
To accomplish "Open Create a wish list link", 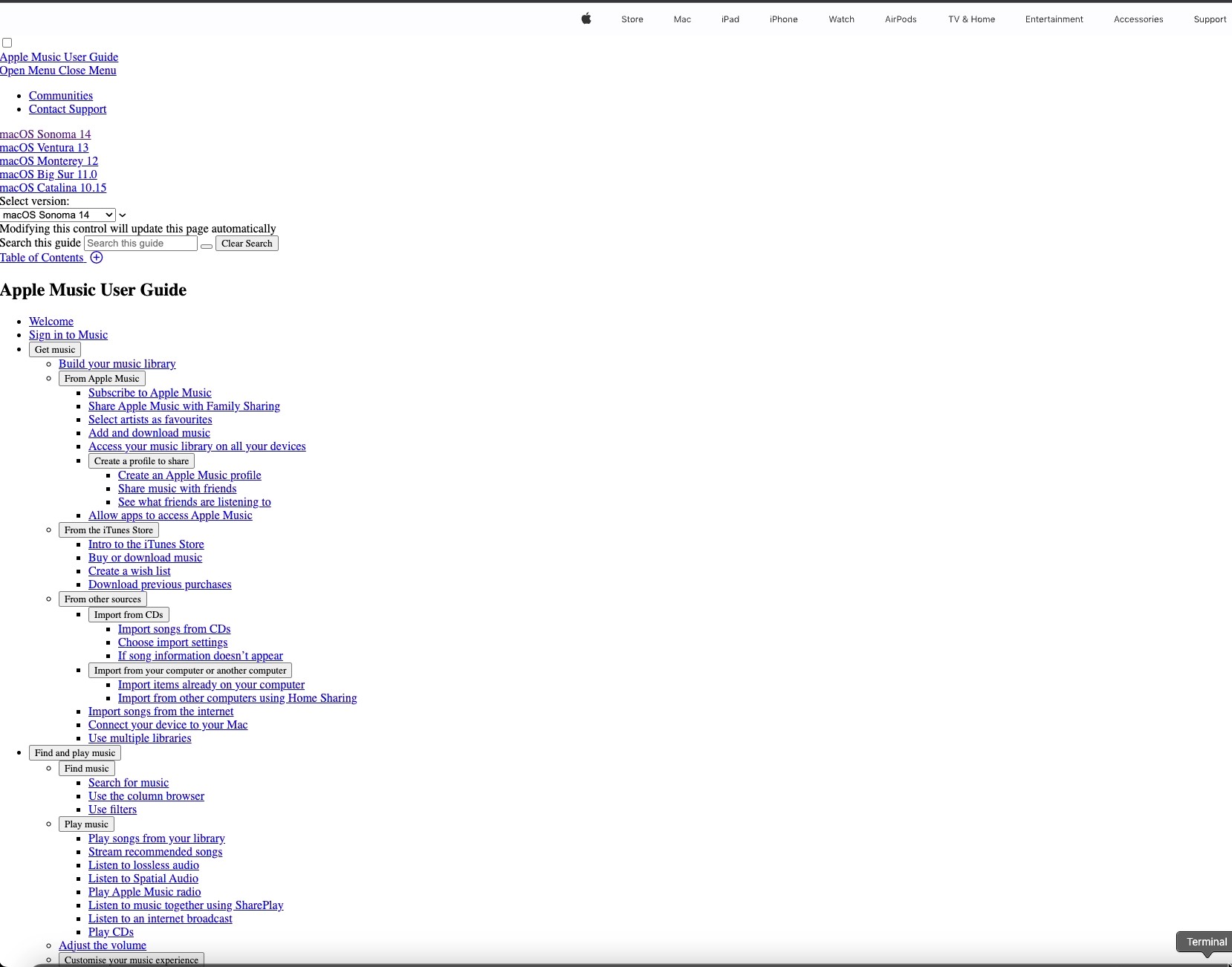I will pos(129,571).
